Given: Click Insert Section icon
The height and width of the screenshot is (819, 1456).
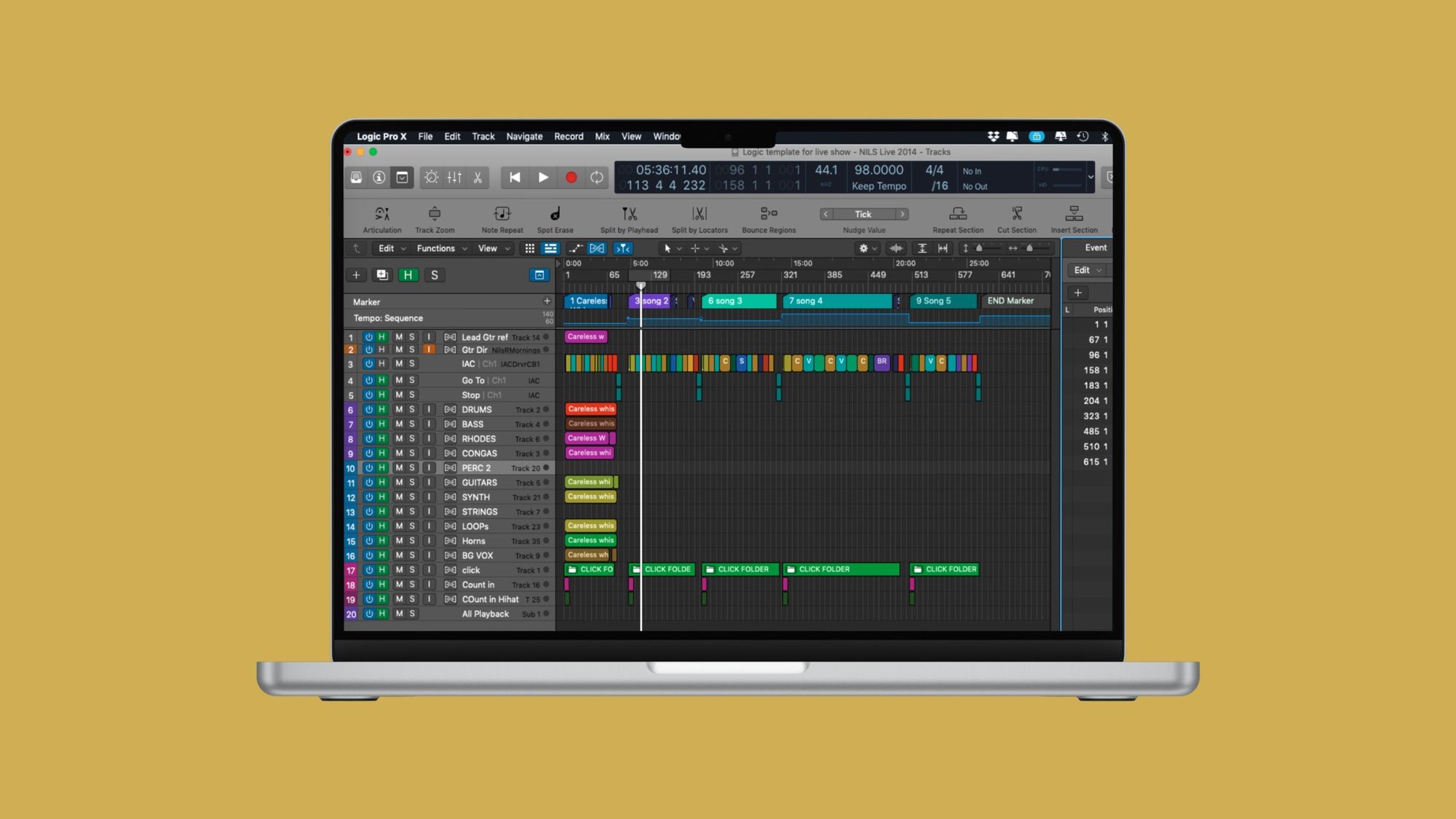Looking at the screenshot, I should pos(1074,214).
